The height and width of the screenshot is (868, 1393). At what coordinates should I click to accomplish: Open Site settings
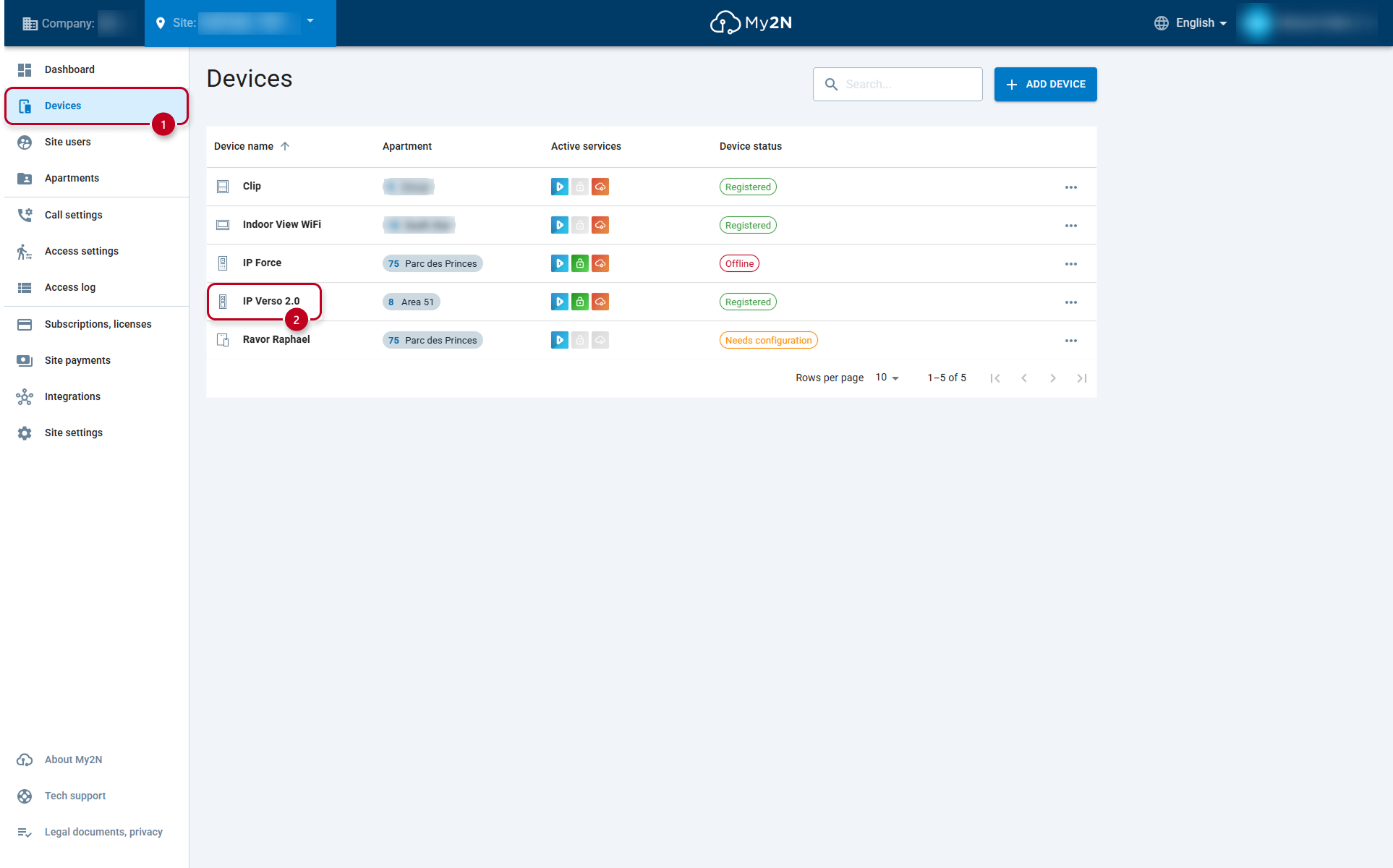(x=96, y=433)
